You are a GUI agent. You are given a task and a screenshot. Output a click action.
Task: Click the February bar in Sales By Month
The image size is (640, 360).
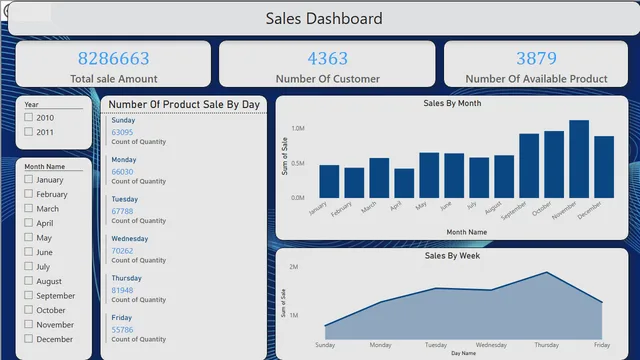[354, 183]
